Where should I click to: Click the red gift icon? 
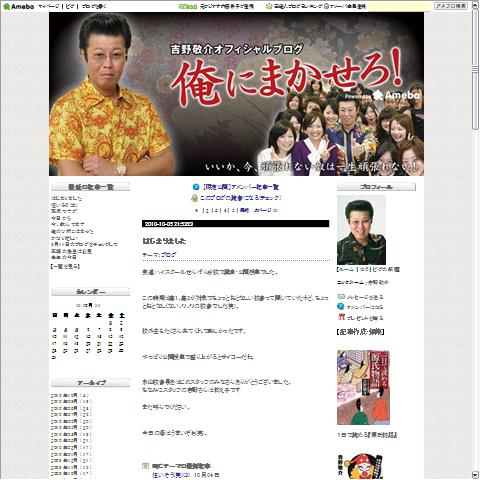[341, 317]
